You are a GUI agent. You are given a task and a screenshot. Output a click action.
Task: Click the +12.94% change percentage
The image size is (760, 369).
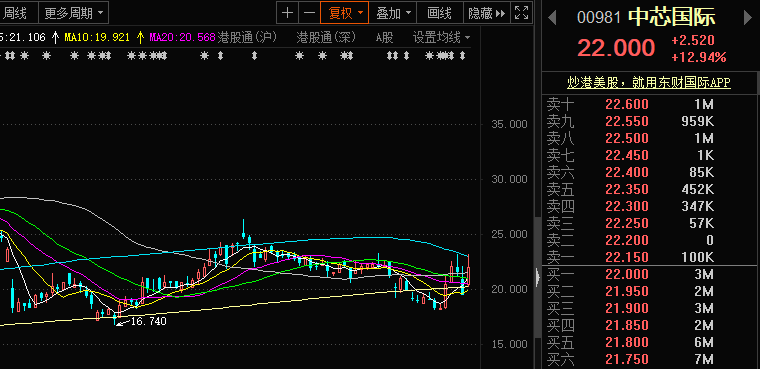[x=698, y=58]
